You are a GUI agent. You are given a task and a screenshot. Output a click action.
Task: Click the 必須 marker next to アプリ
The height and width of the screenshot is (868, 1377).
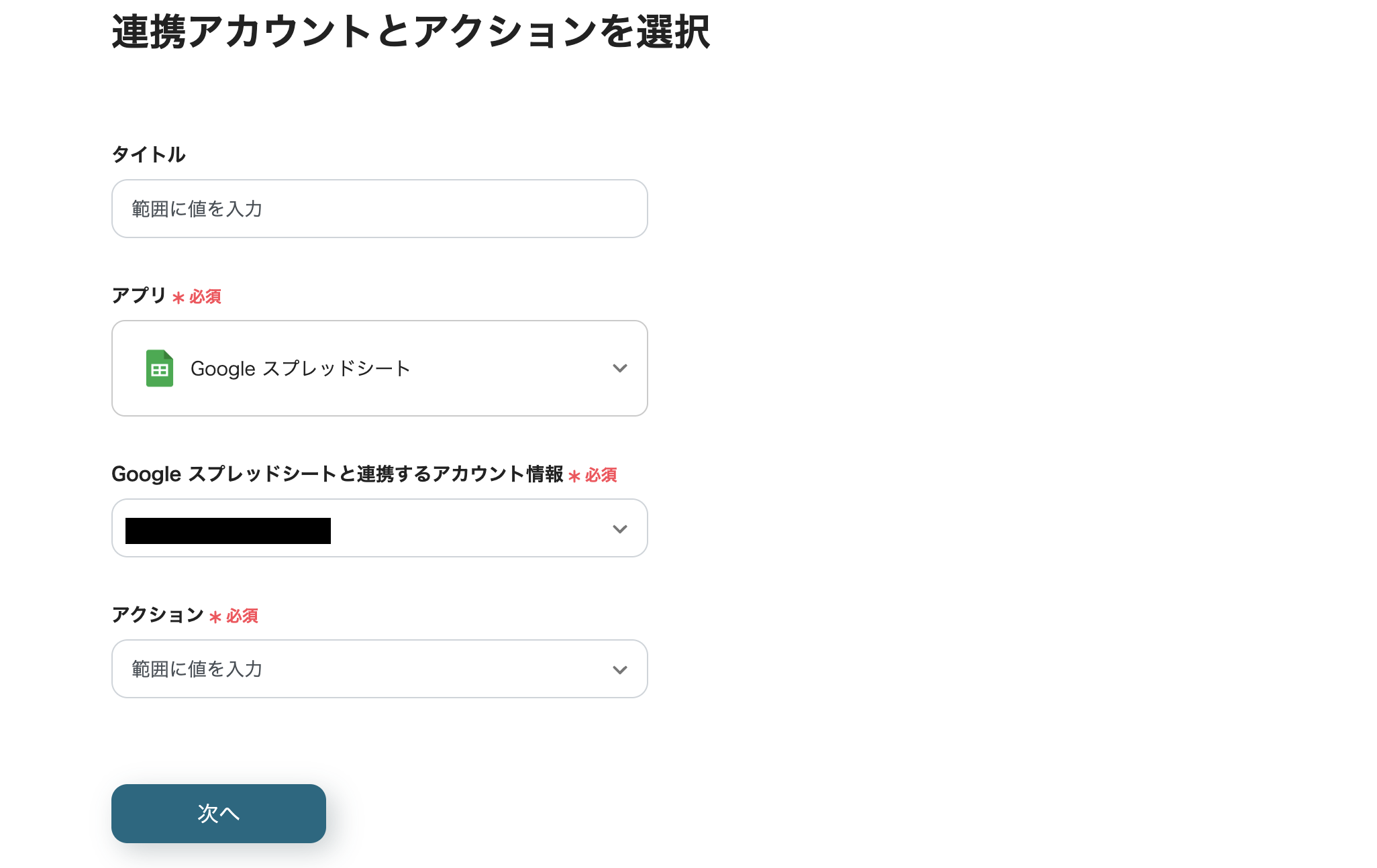[199, 297]
